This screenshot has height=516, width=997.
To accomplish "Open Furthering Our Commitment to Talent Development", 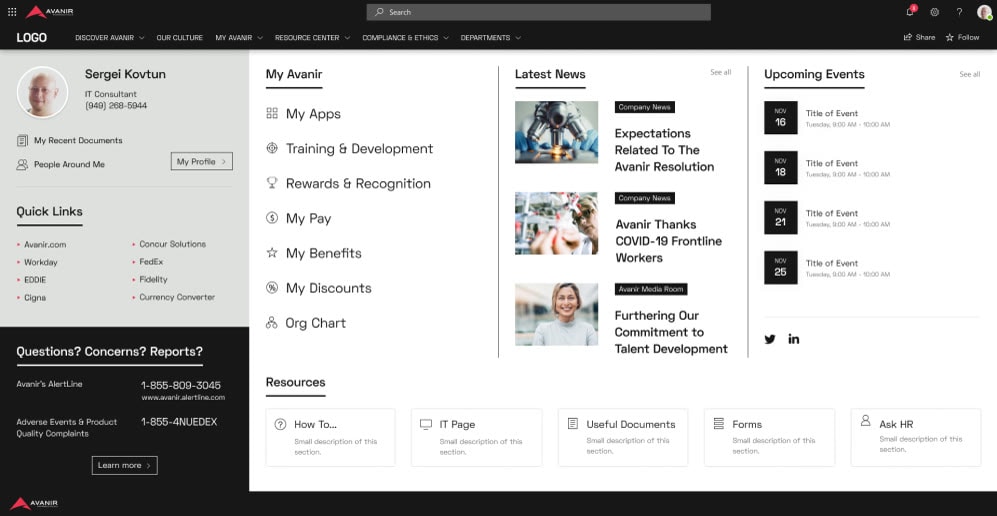I will [671, 332].
